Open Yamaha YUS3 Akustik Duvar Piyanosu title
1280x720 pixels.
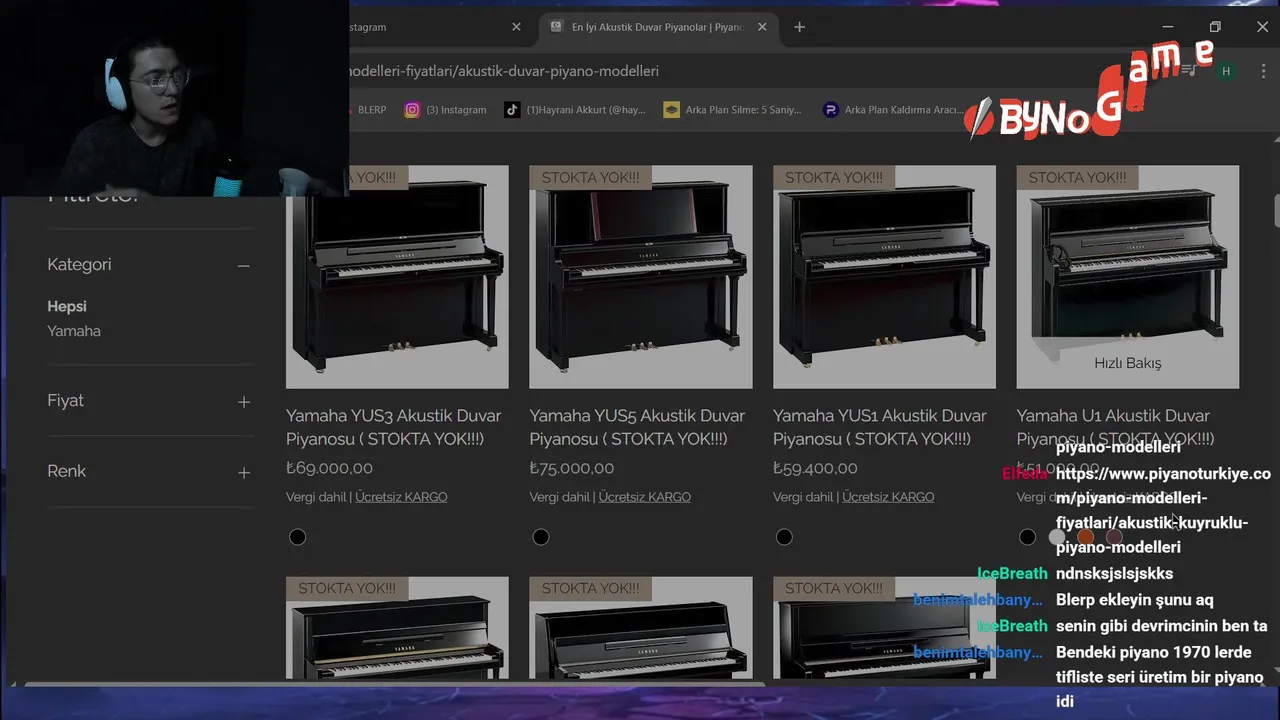(394, 427)
